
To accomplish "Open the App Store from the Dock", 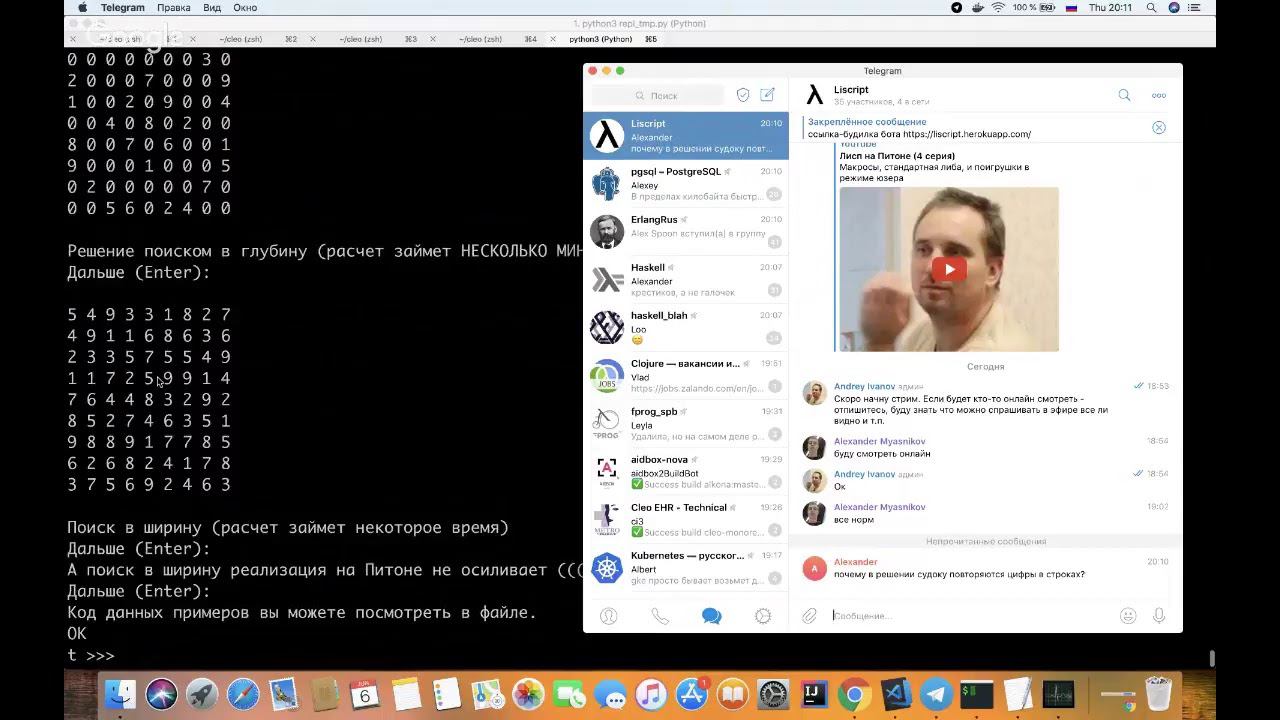I will pyautogui.click(x=692, y=694).
